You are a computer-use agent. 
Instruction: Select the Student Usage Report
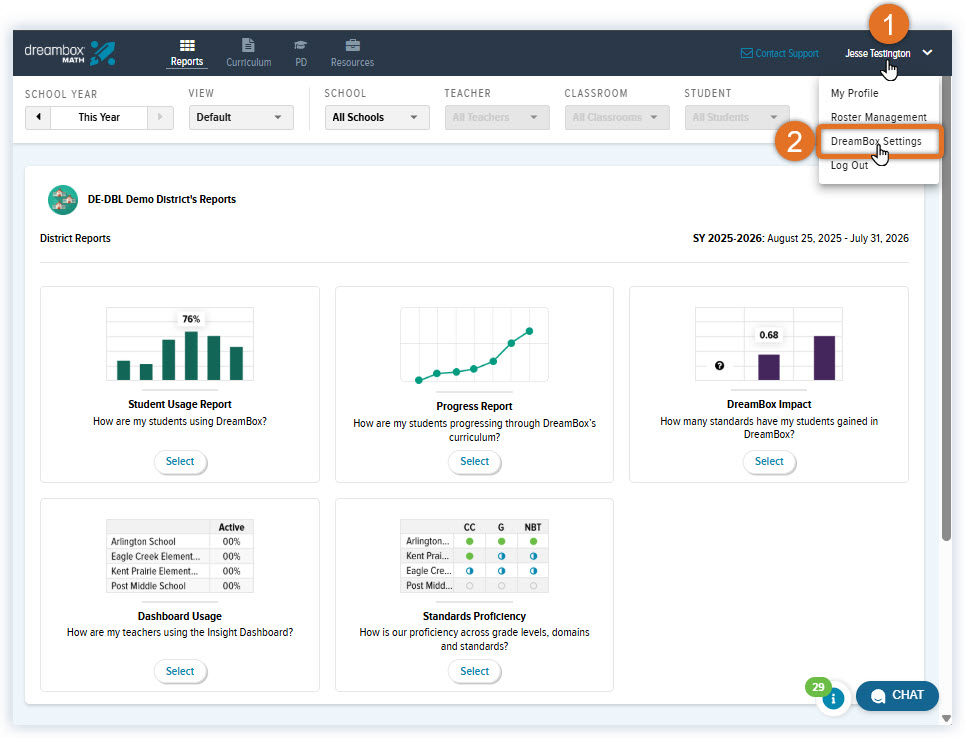click(180, 461)
